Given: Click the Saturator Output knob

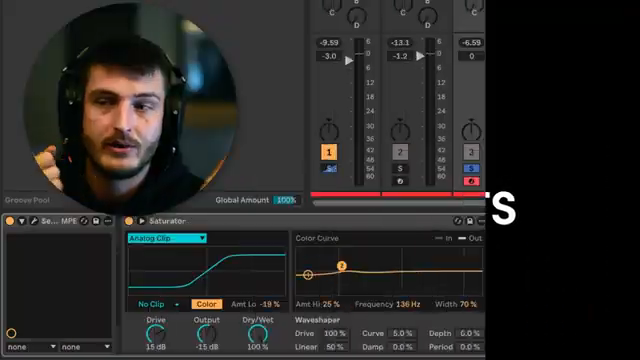Looking at the screenshot, I should pyautogui.click(x=207, y=334).
